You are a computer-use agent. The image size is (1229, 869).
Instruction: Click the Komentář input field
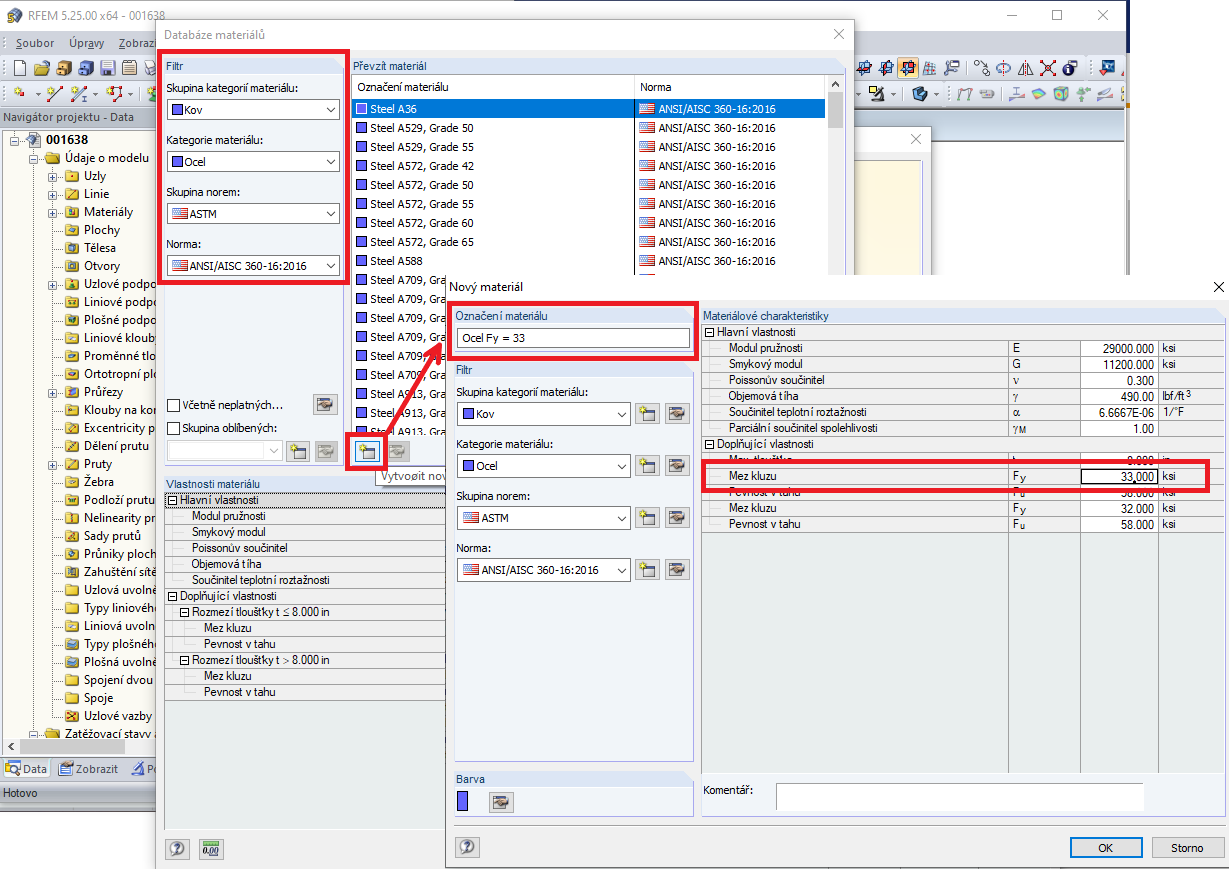pyautogui.click(x=959, y=796)
